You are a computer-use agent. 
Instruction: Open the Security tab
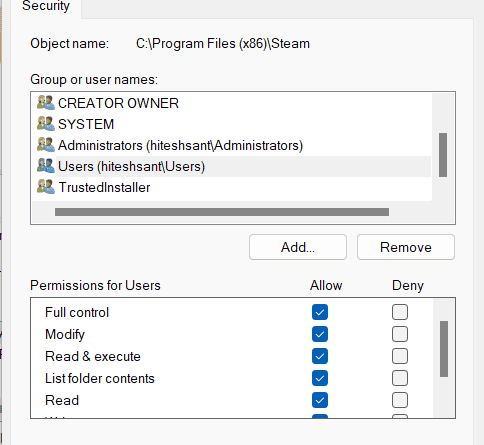pos(46,7)
